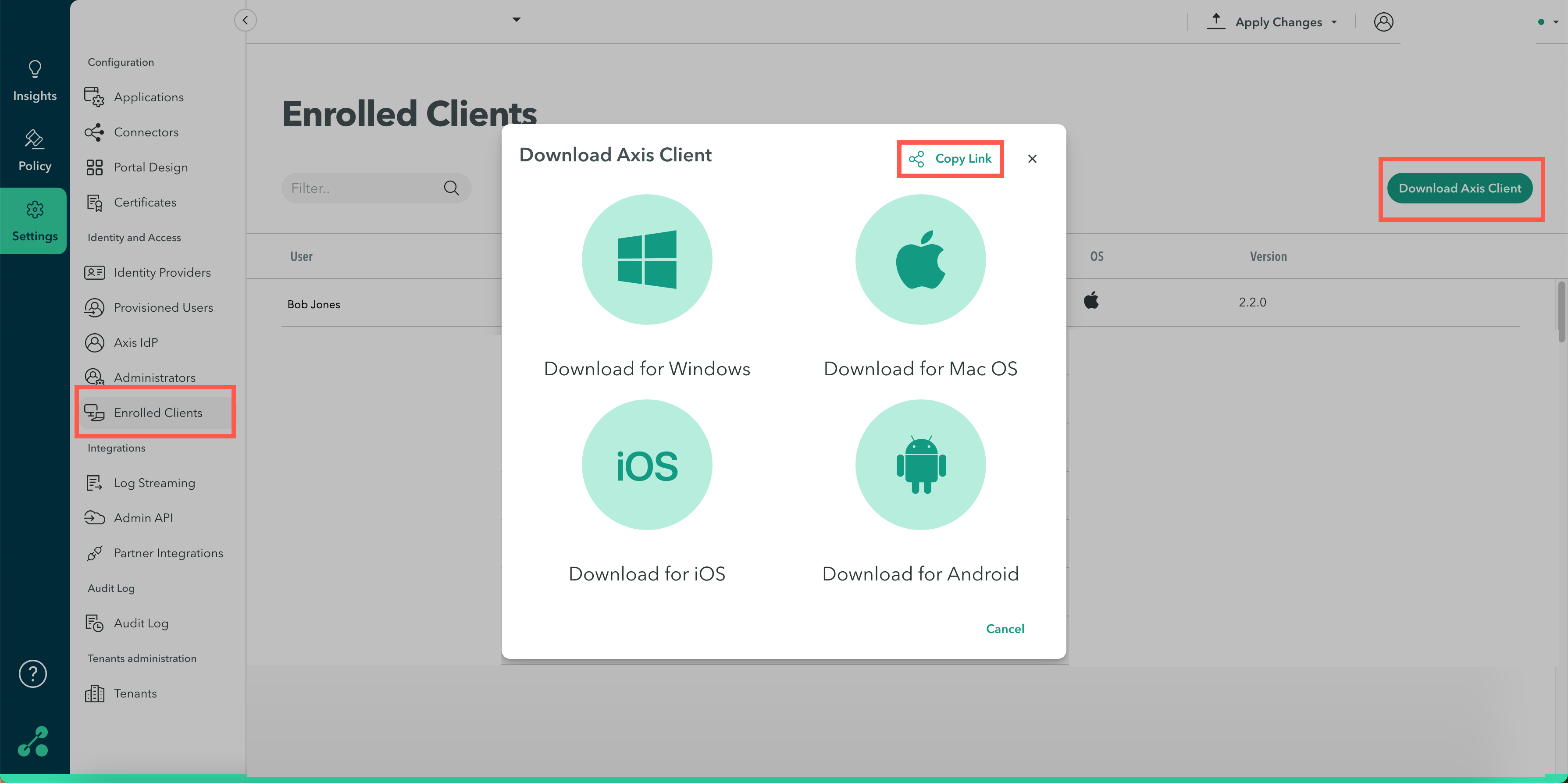The height and width of the screenshot is (783, 1568).
Task: Open Certificates settings
Action: [145, 203]
